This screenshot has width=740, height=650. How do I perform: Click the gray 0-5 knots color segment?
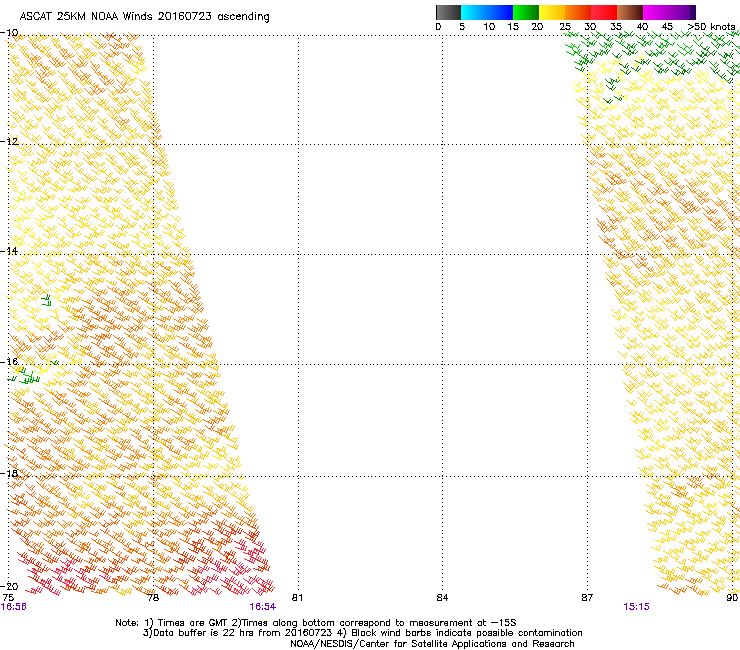point(448,12)
